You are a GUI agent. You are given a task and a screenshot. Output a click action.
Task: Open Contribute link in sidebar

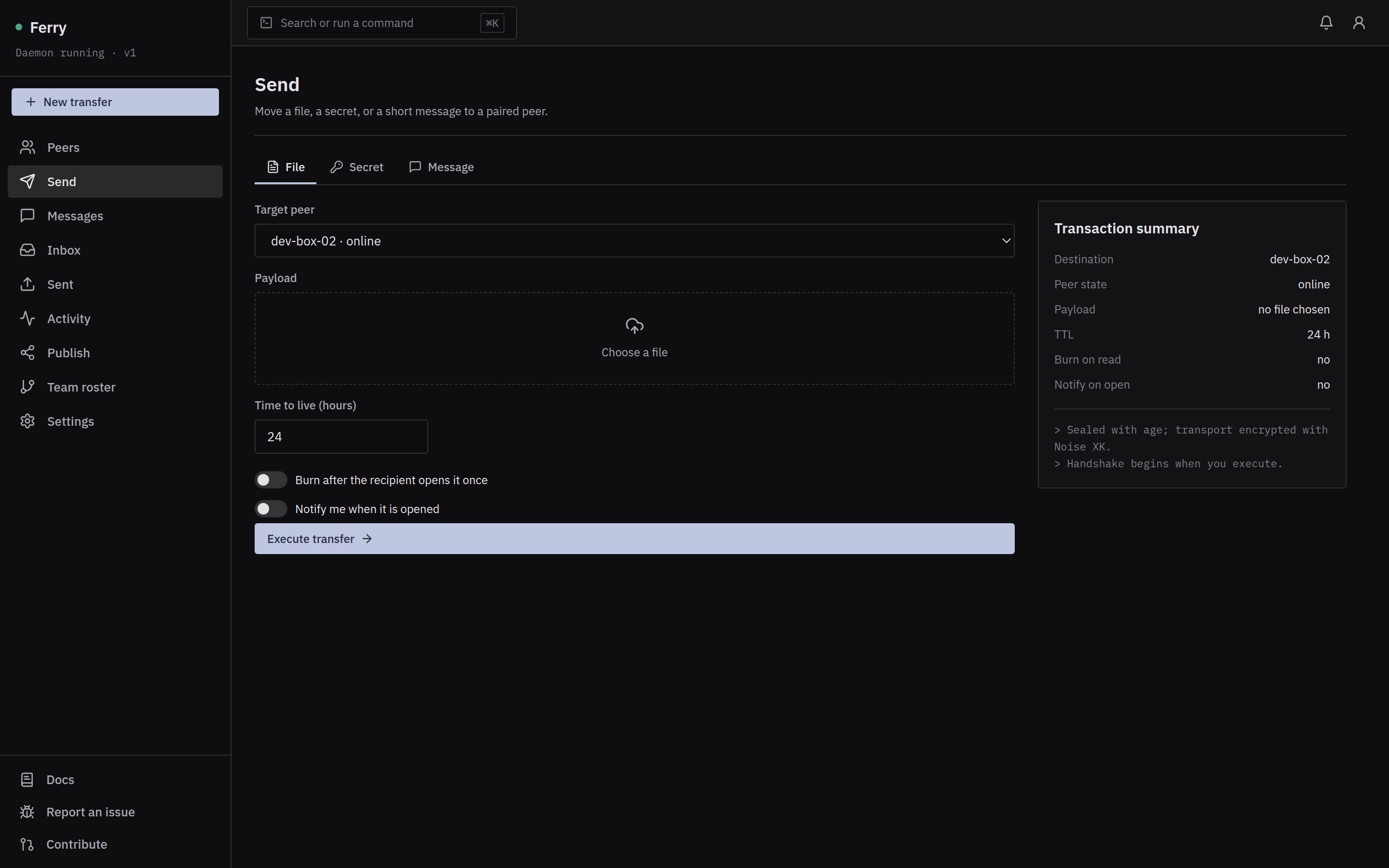pos(115,844)
